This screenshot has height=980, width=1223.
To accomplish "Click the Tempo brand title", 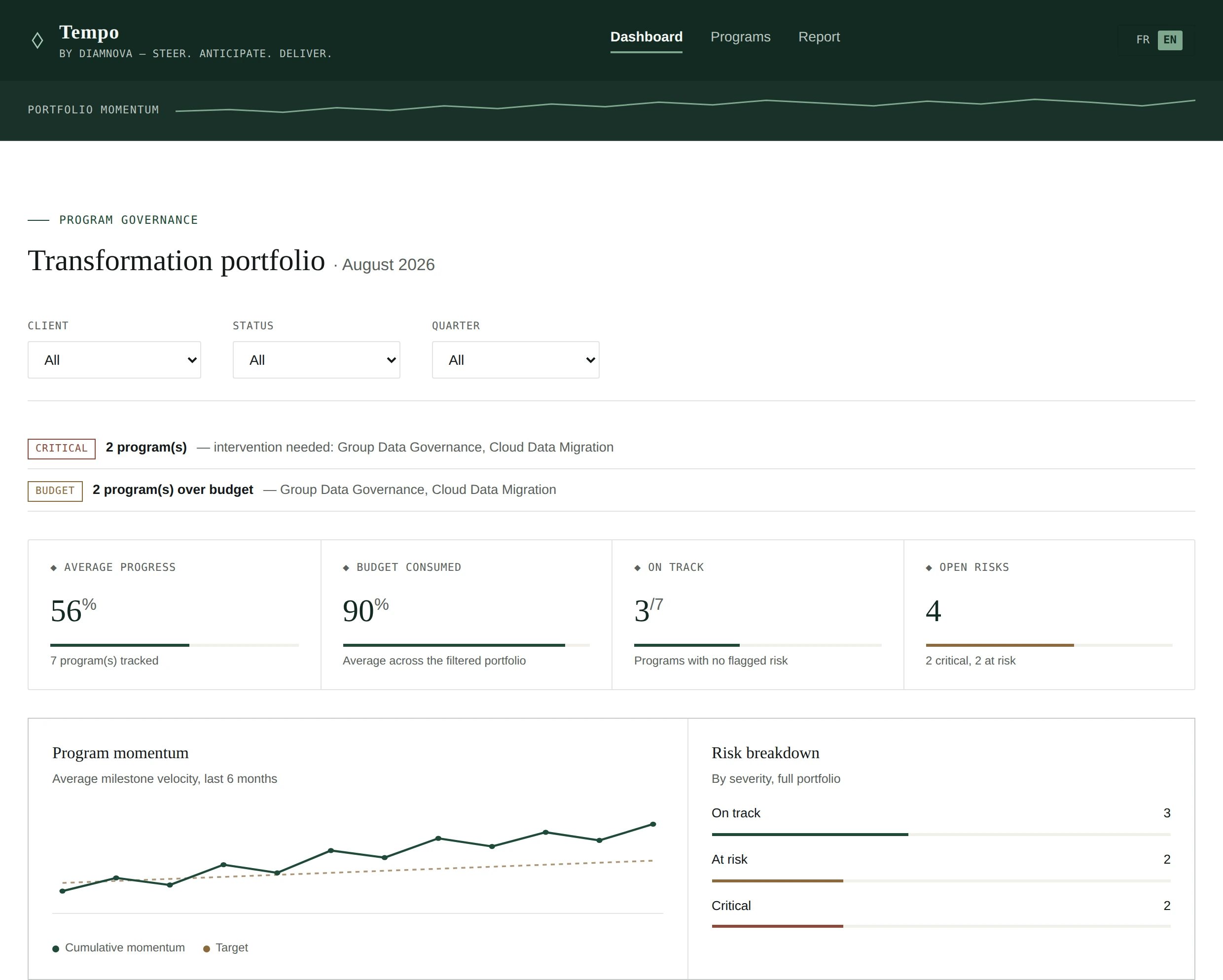I will point(89,32).
